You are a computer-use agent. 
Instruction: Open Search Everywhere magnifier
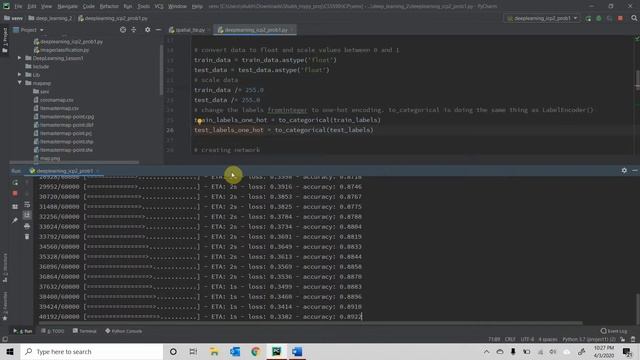pos(634,18)
